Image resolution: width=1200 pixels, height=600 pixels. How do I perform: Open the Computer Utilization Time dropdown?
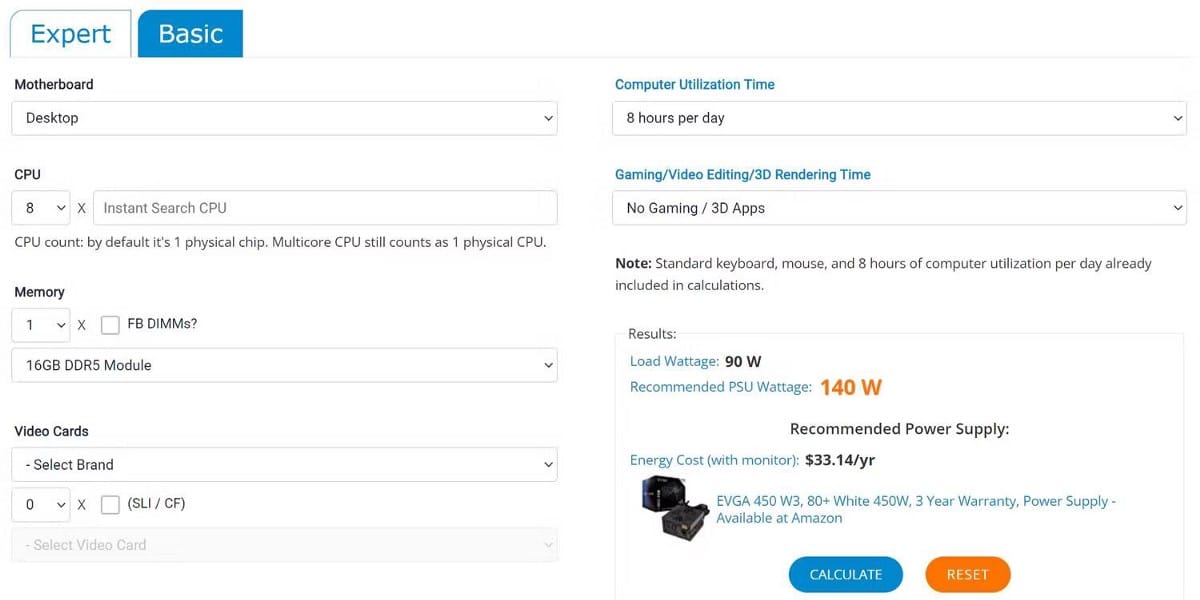tap(899, 118)
